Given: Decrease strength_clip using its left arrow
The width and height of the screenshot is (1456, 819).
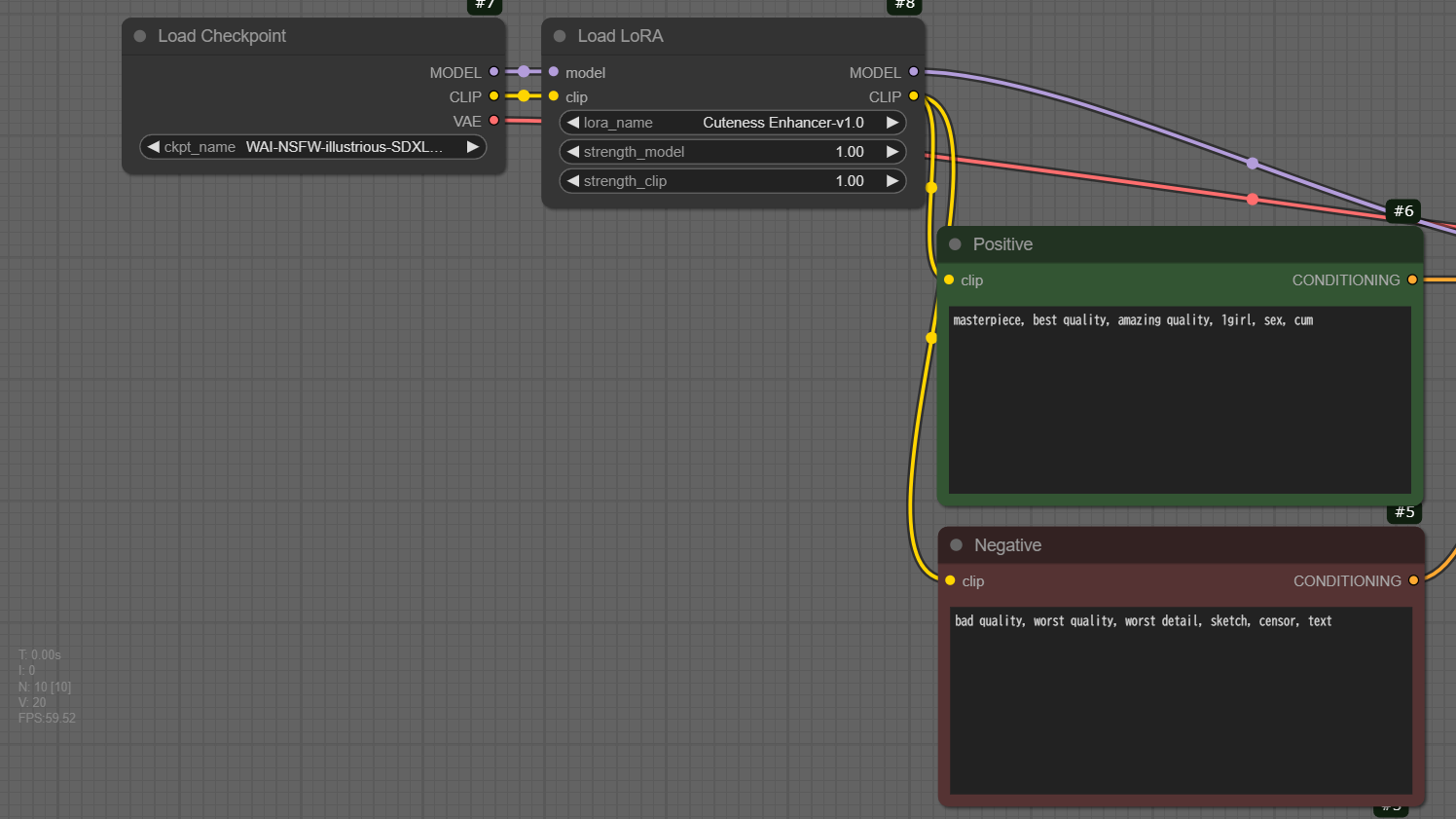Looking at the screenshot, I should coord(573,181).
